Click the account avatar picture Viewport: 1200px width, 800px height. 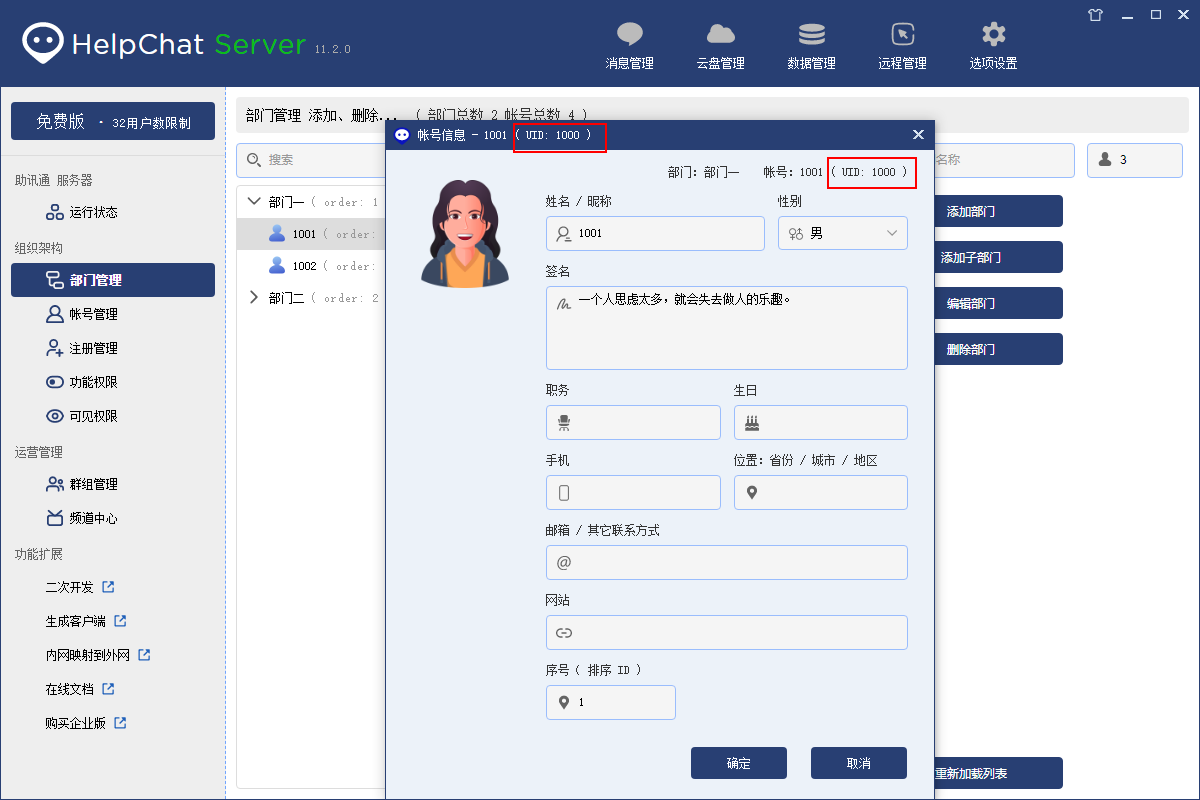pyautogui.click(x=465, y=234)
